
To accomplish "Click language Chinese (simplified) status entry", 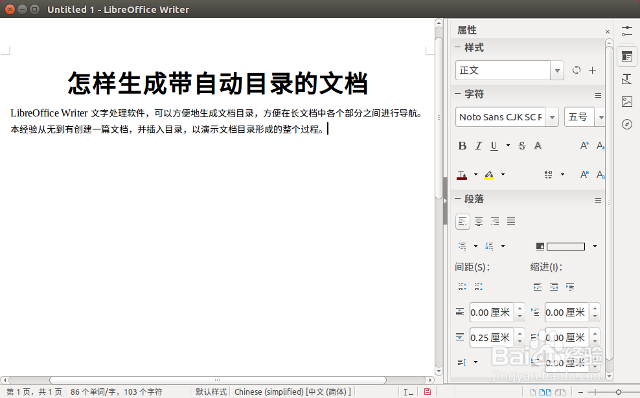I will click(x=292, y=392).
